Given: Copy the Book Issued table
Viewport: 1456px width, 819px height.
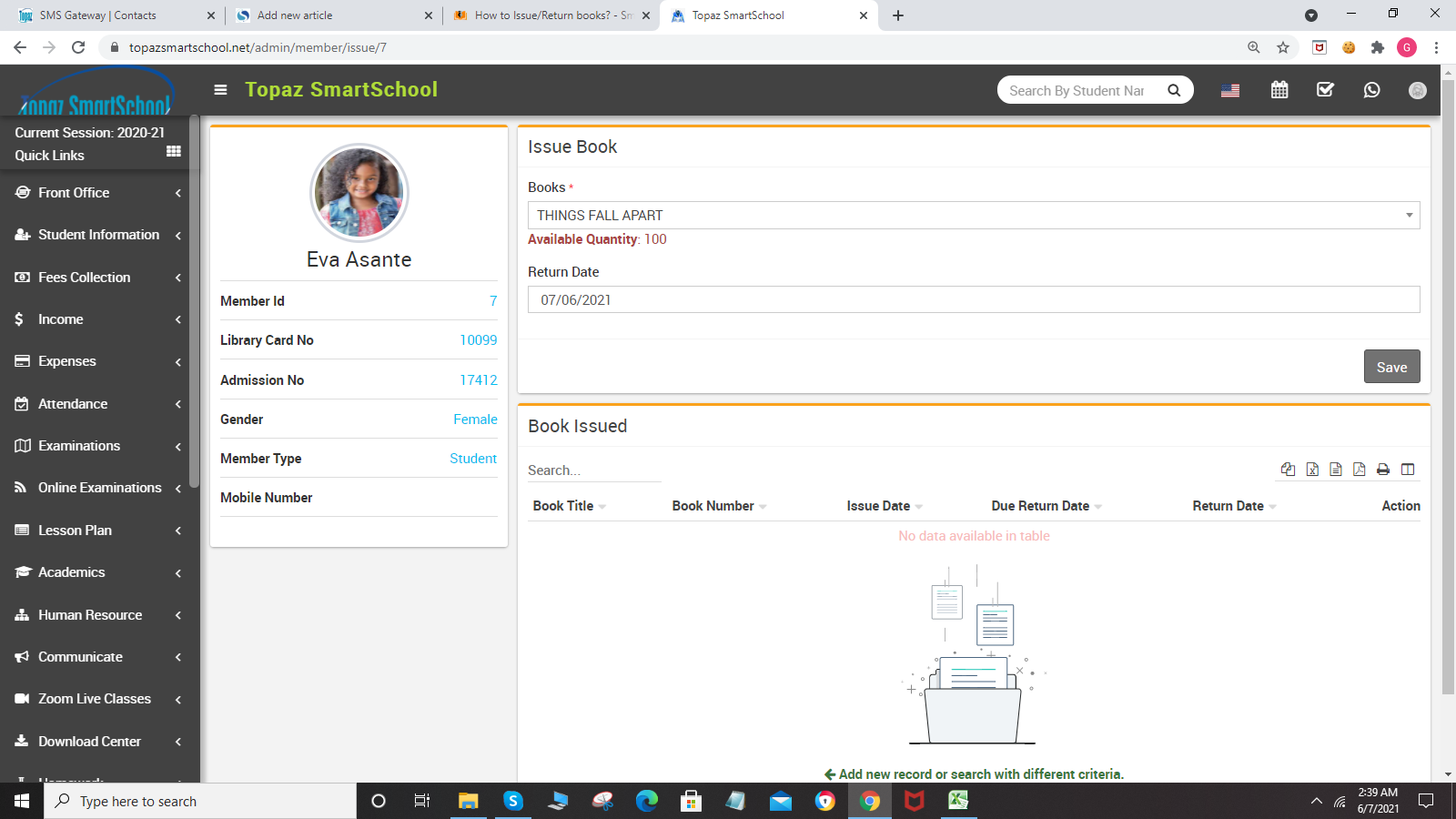Looking at the screenshot, I should point(1288,470).
